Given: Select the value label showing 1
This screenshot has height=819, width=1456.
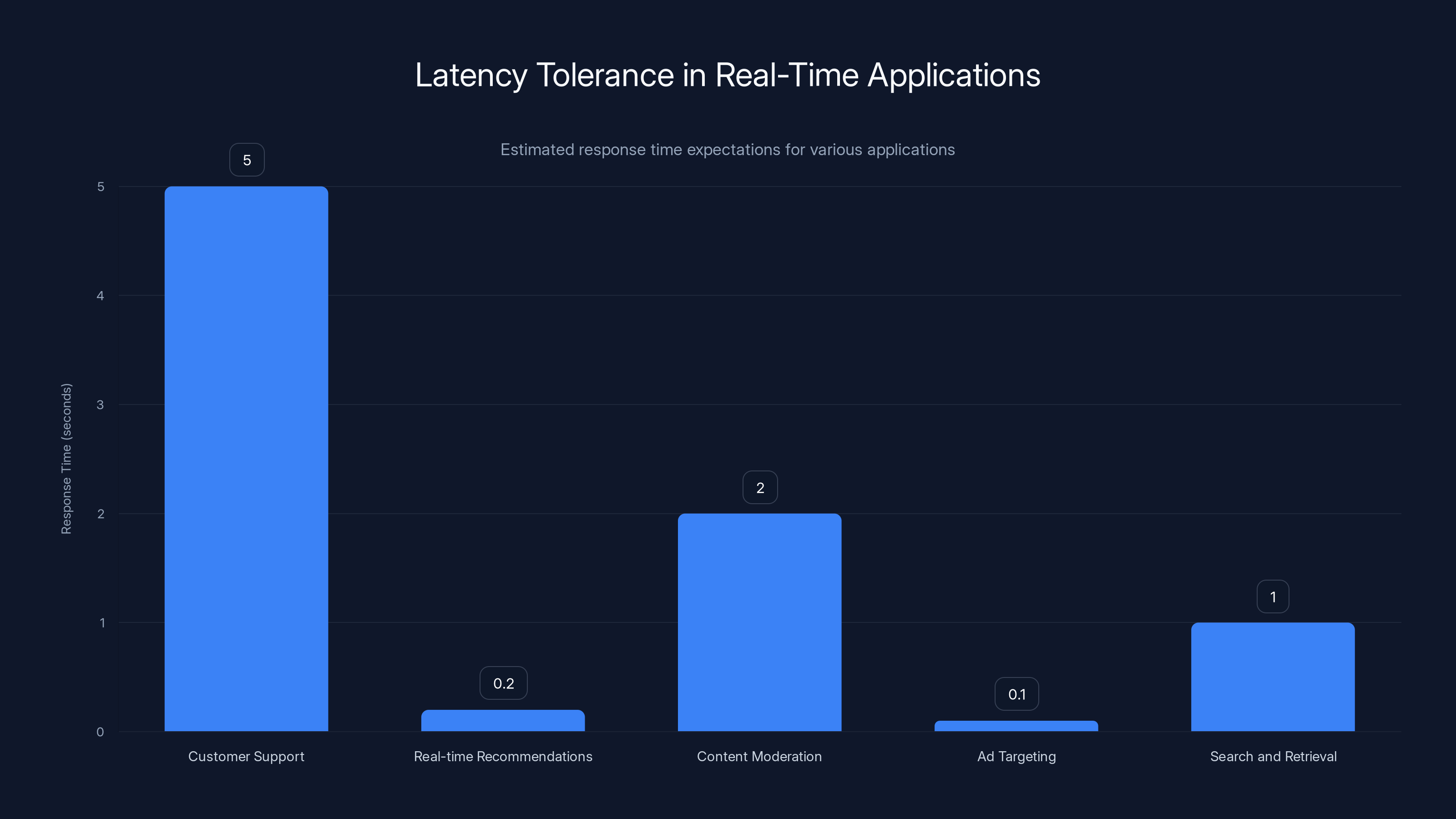Looking at the screenshot, I should [1273, 596].
